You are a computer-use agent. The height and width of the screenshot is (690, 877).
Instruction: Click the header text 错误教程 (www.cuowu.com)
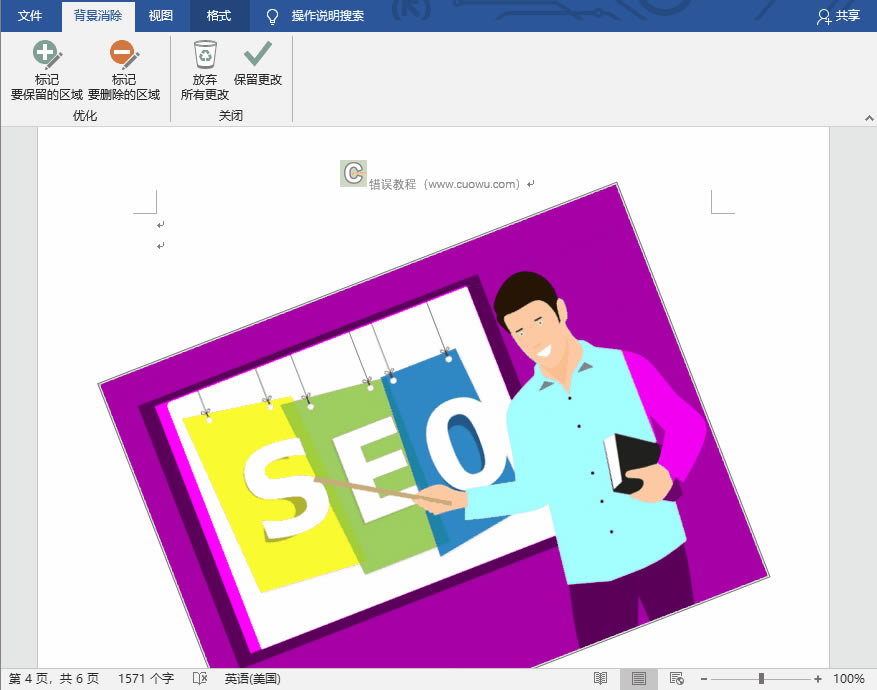[x=445, y=184]
